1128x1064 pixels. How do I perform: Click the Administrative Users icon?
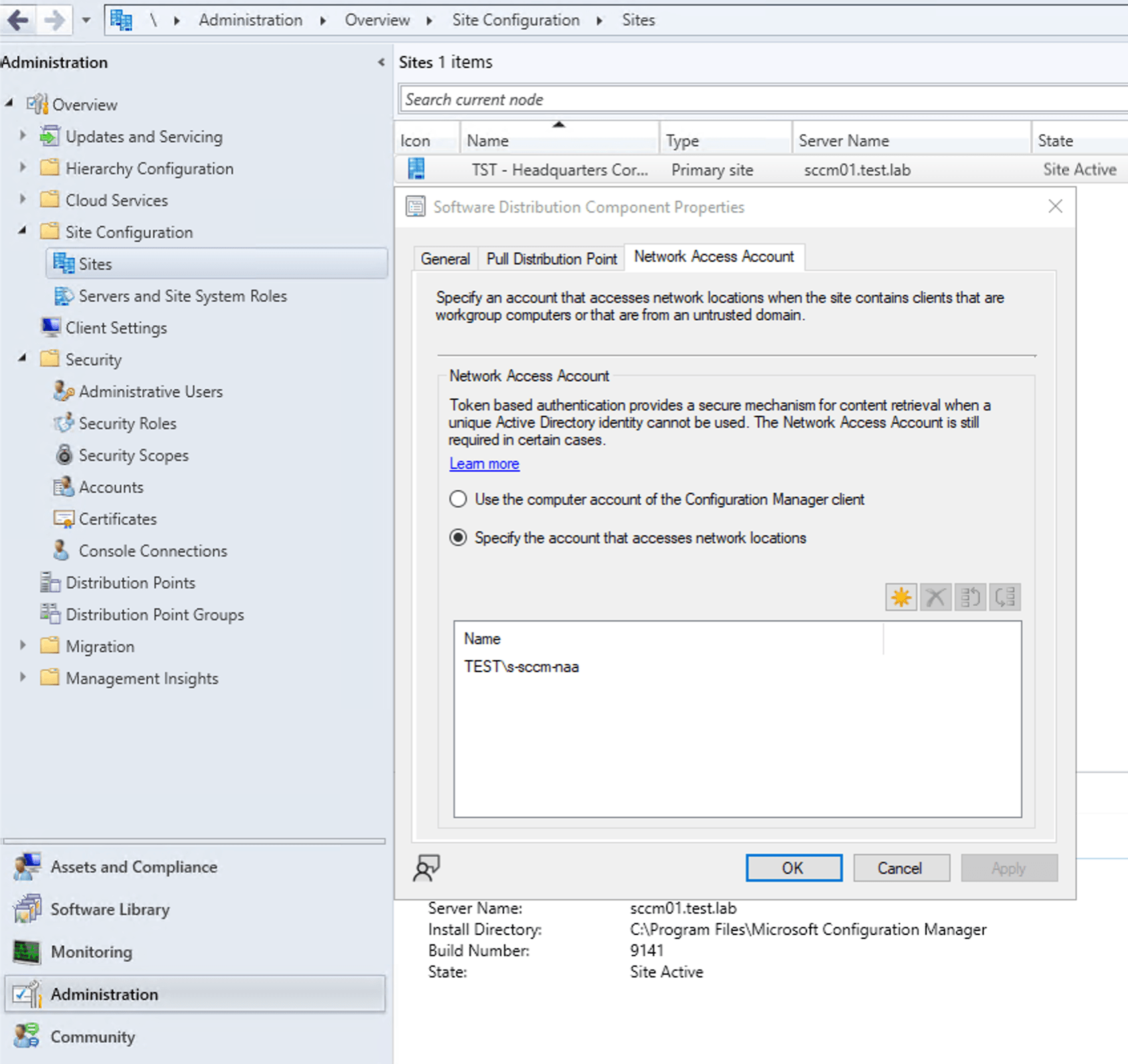[x=64, y=391]
